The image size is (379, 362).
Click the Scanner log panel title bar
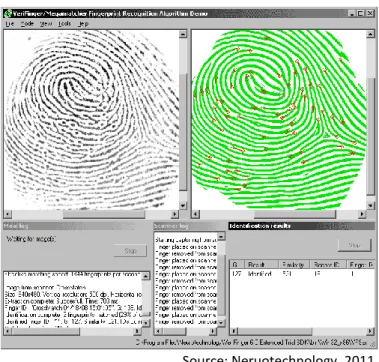[189, 226]
